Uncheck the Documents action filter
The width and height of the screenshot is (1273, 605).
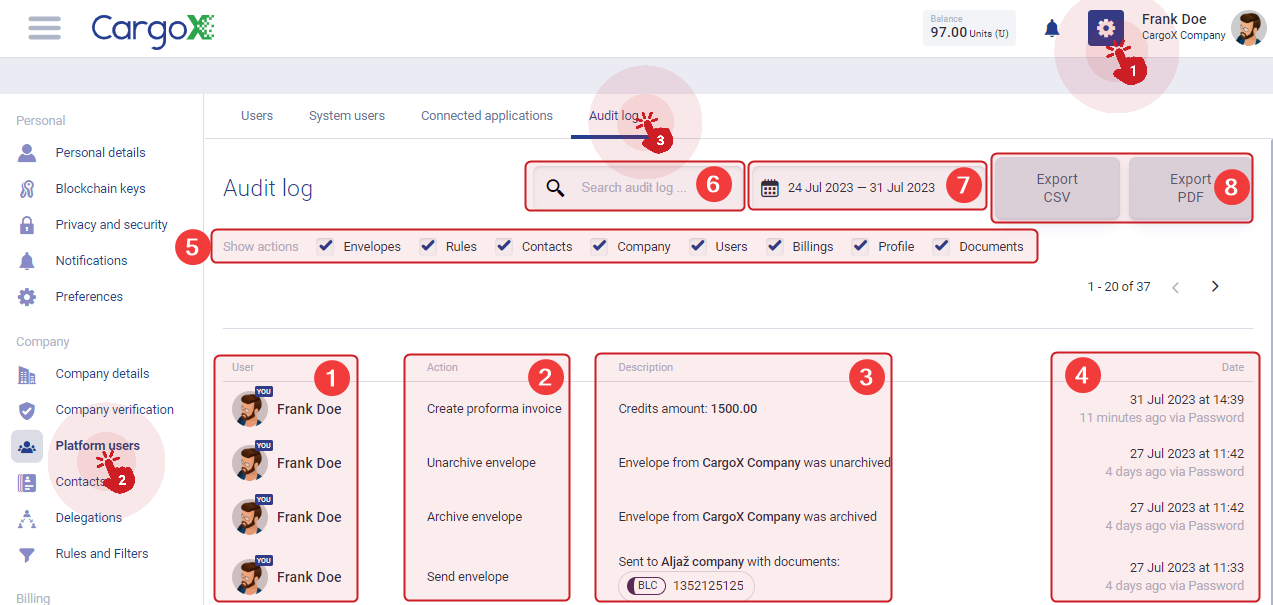click(x=941, y=246)
